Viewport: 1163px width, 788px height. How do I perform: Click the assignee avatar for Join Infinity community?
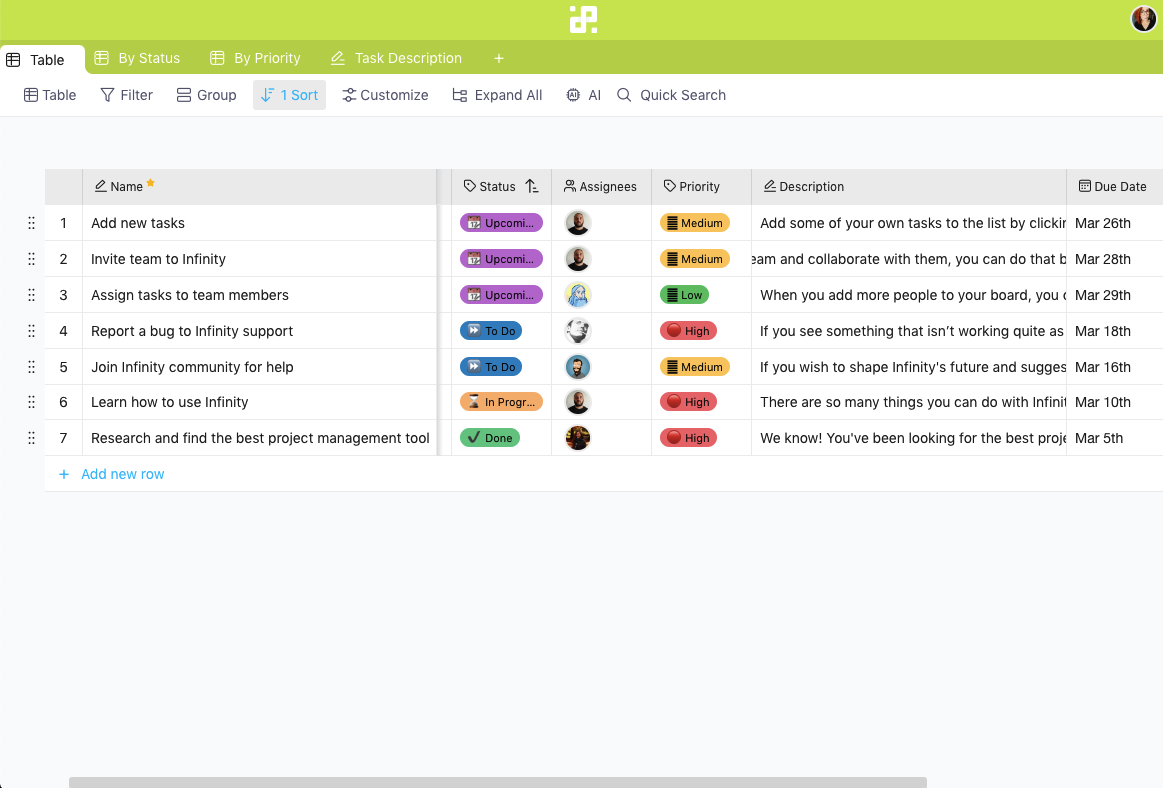578,367
